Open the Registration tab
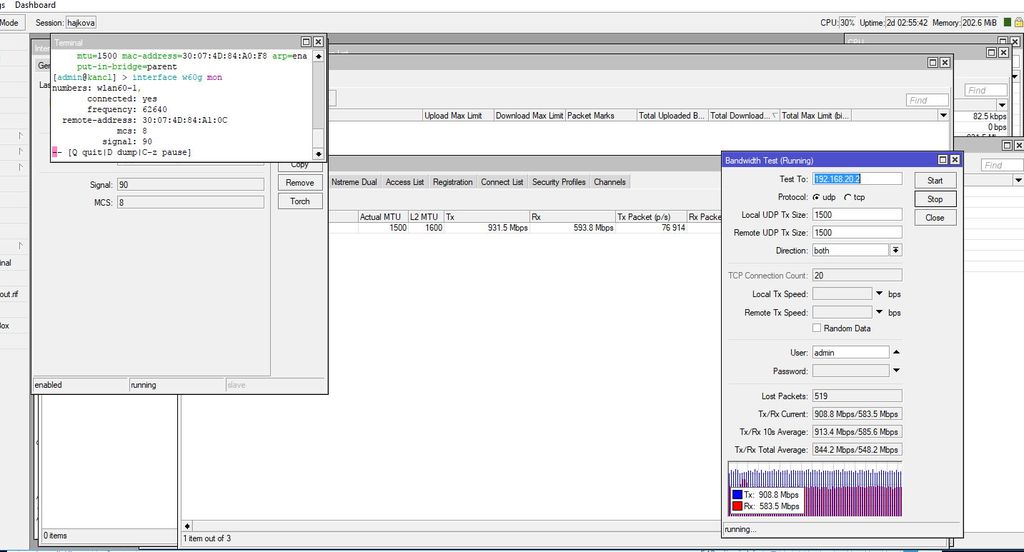The image size is (1024, 552). (453, 182)
